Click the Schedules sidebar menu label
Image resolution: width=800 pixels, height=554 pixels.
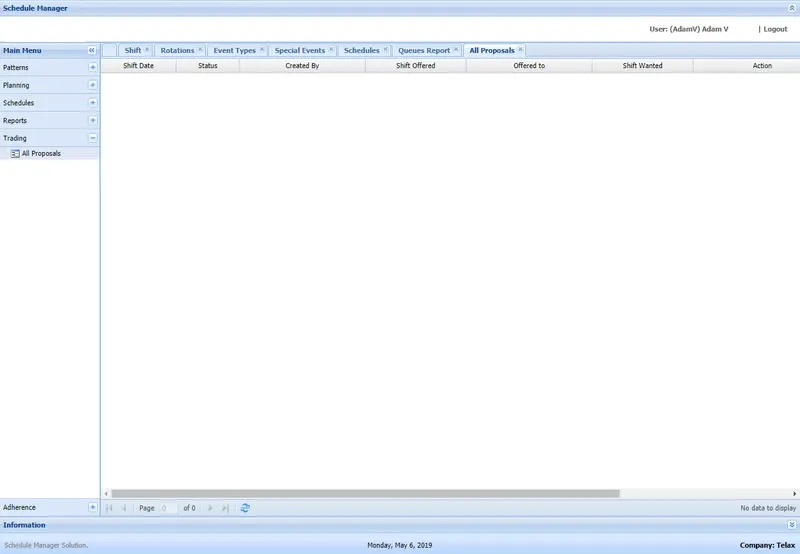18,103
